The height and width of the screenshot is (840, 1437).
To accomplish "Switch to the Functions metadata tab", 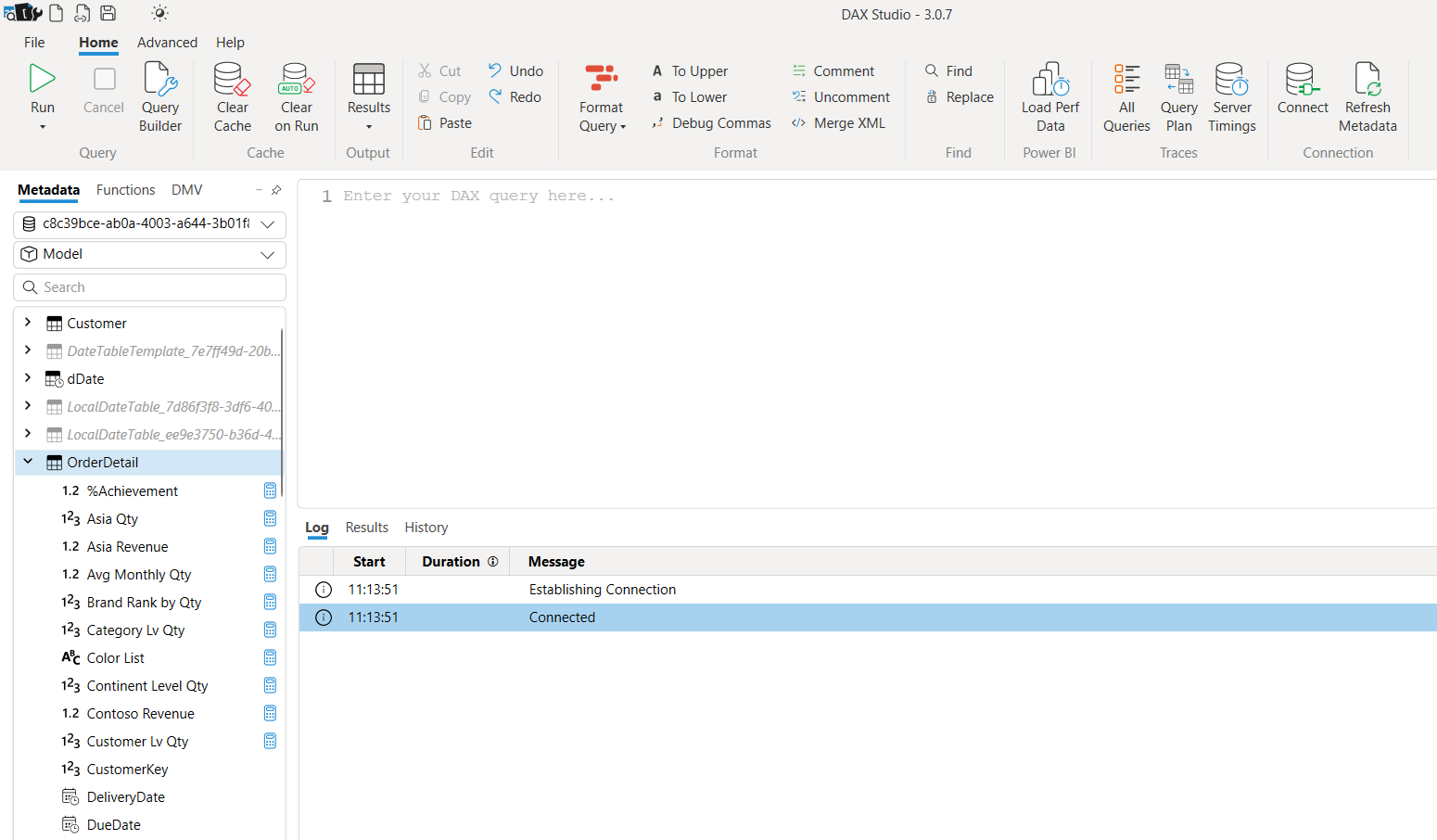I will point(125,189).
